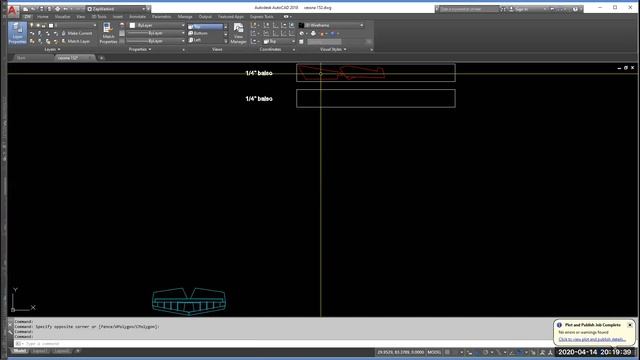Open the Express Tools ribbon tab
640x360 pixels.
click(x=262, y=17)
